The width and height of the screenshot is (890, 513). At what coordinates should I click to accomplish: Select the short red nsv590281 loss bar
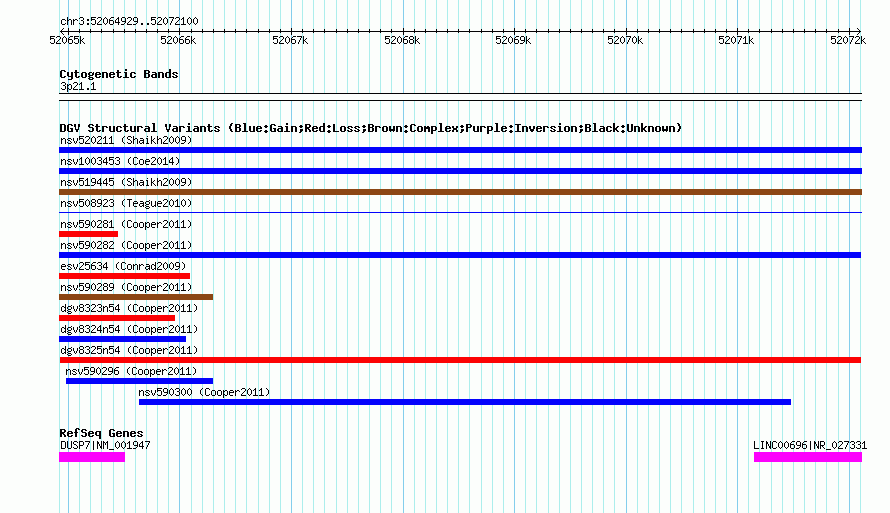click(x=89, y=234)
